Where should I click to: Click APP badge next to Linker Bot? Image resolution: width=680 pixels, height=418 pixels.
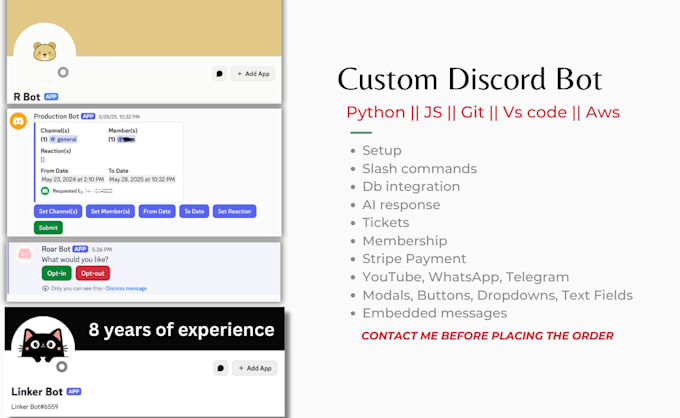point(74,392)
